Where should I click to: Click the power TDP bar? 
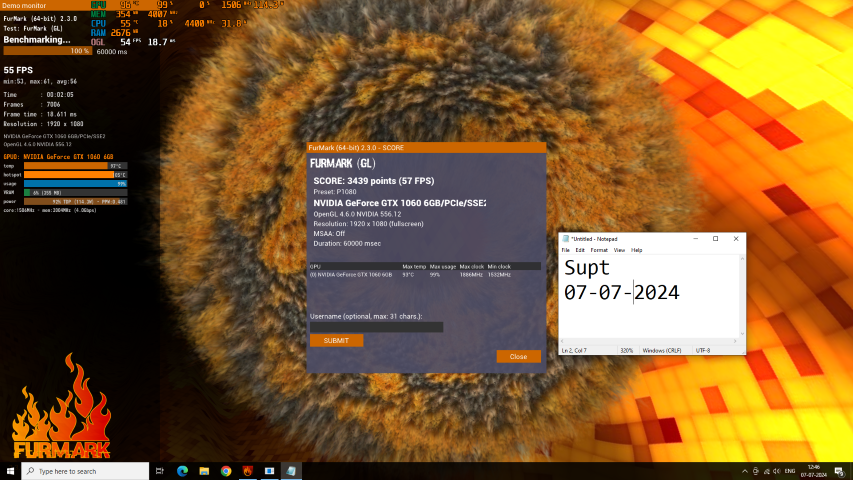76,201
